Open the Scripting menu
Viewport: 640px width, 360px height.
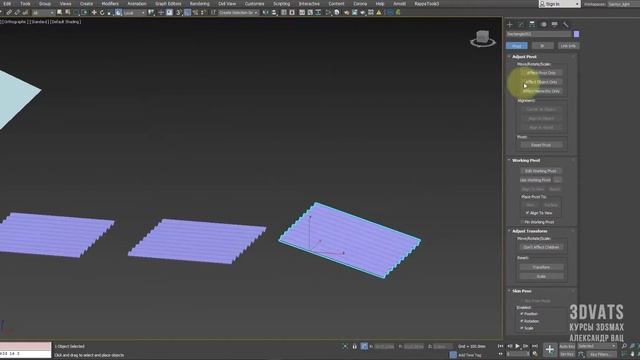tap(281, 4)
